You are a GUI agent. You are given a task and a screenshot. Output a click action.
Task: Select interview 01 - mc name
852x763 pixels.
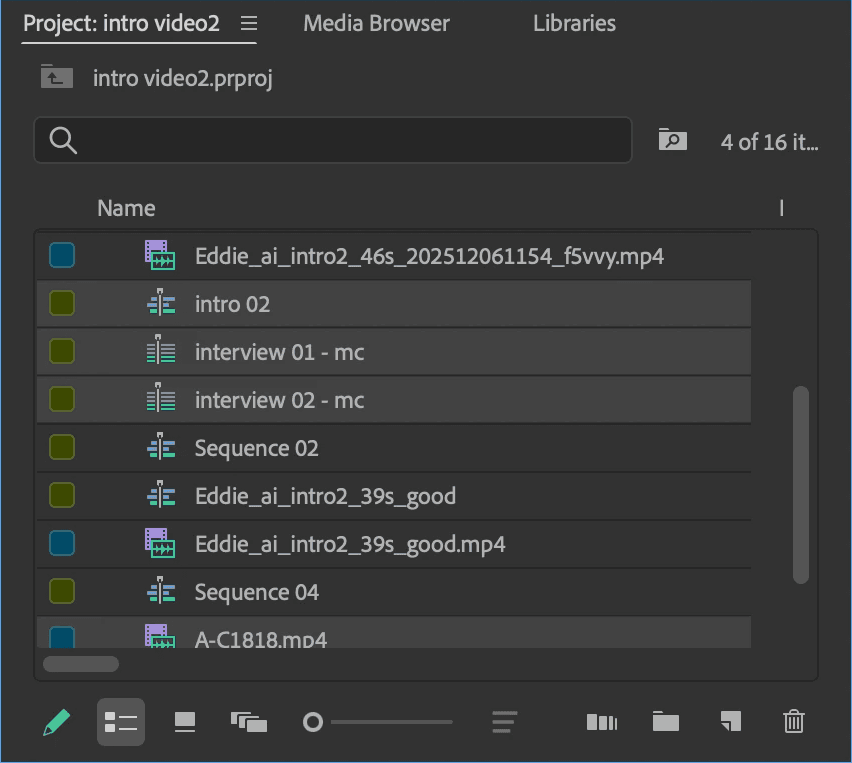pyautogui.click(x=279, y=352)
